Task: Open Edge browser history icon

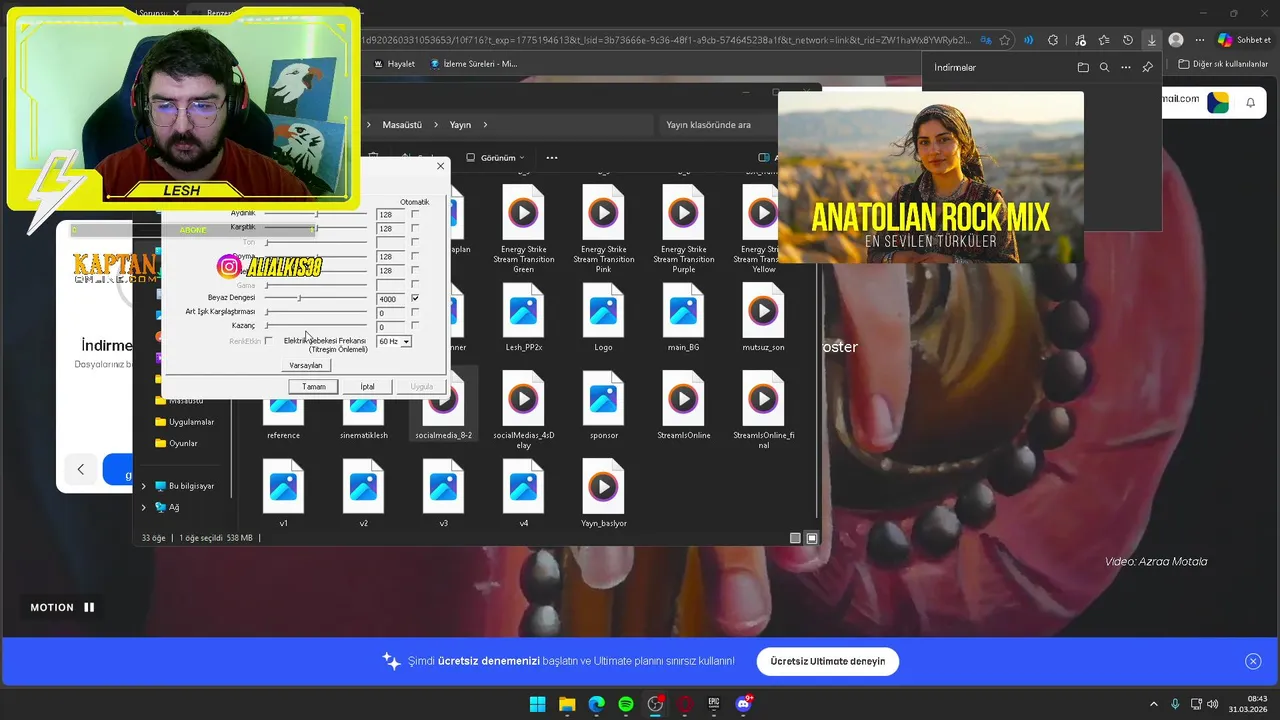Action: pyautogui.click(x=1128, y=40)
